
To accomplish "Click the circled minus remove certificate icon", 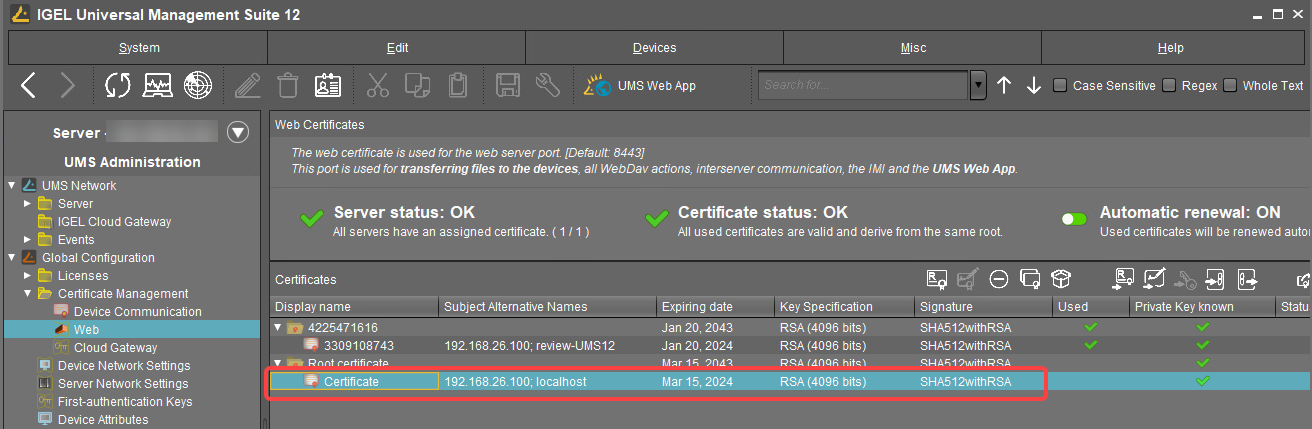I will (998, 279).
